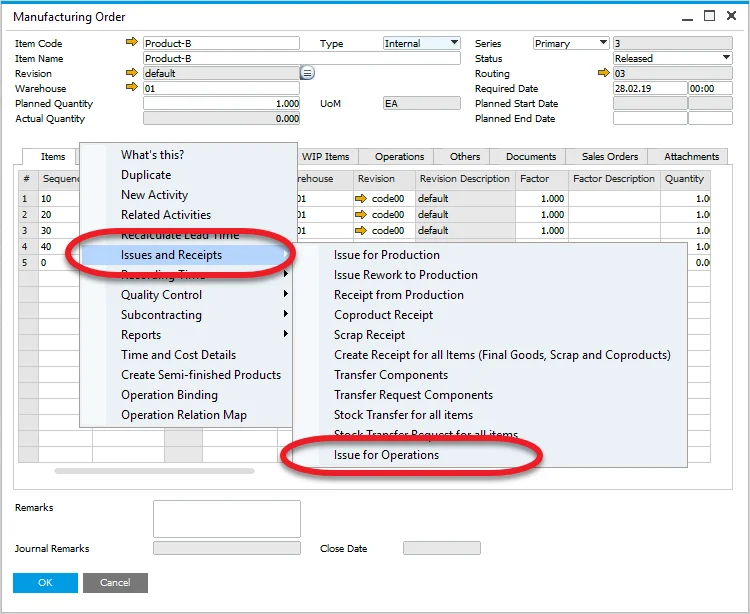Click the Warehouse link arrow icon
750x614 pixels.
click(132, 88)
